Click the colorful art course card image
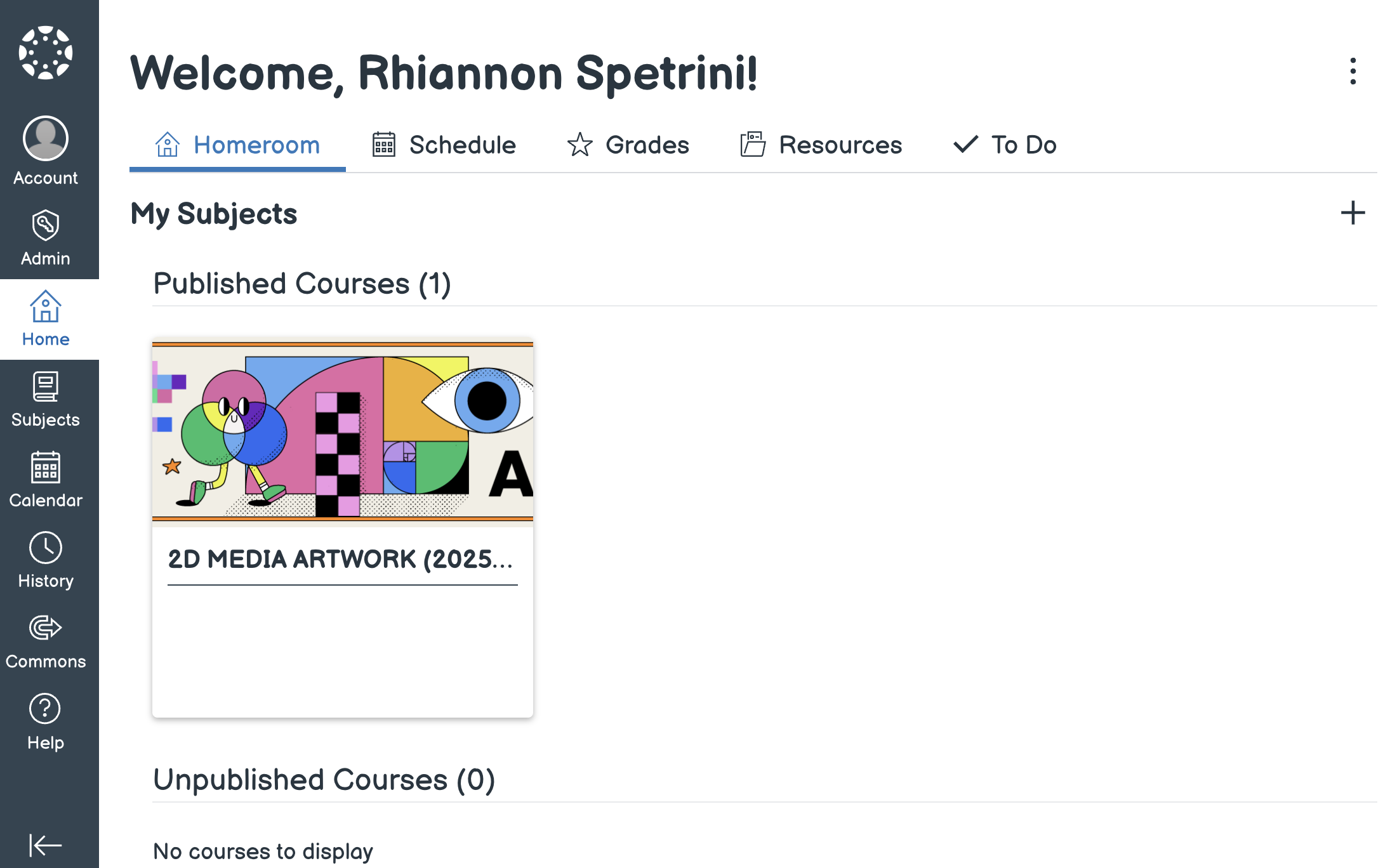 click(343, 431)
